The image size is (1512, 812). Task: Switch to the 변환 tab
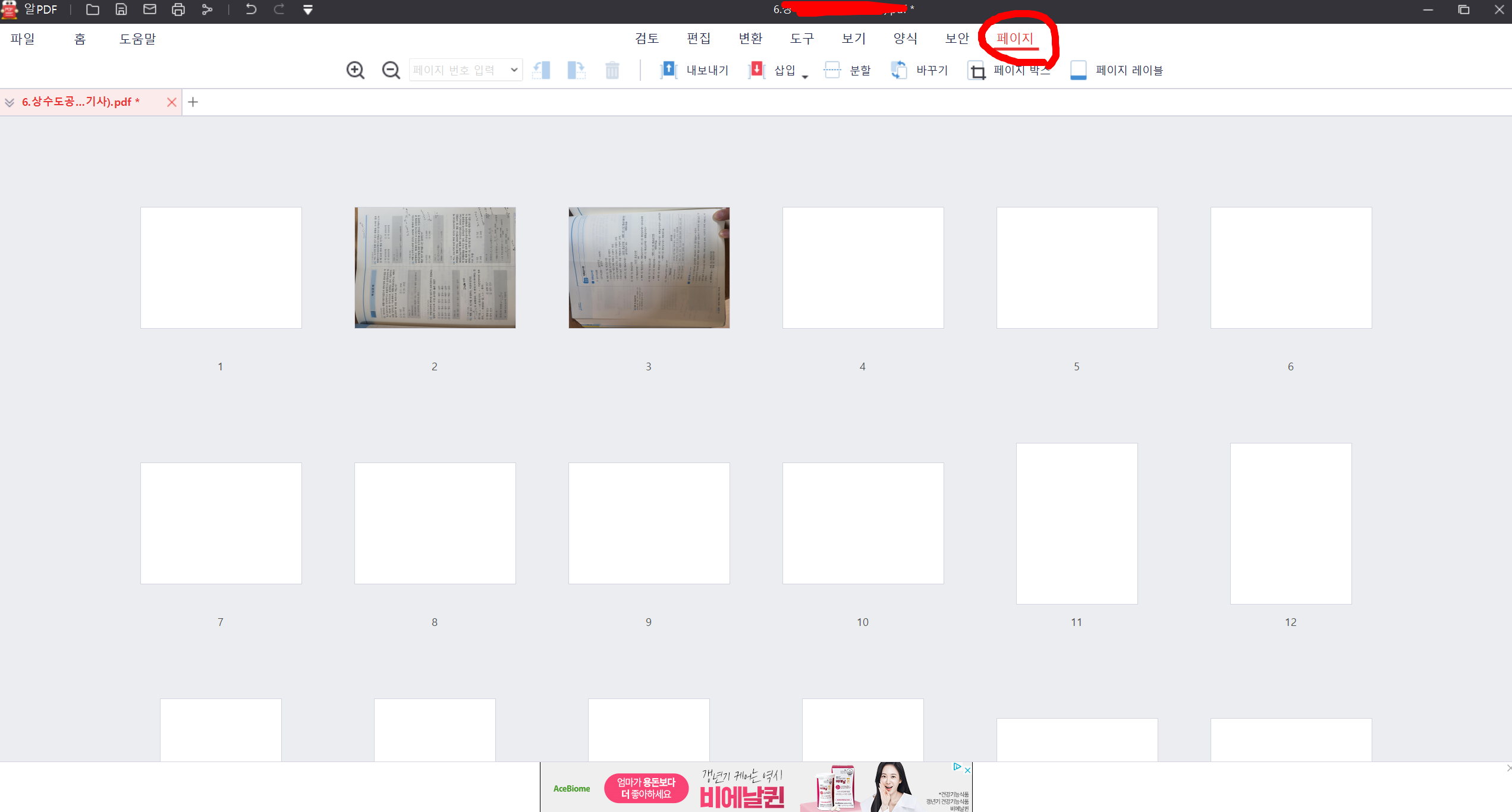(x=750, y=39)
